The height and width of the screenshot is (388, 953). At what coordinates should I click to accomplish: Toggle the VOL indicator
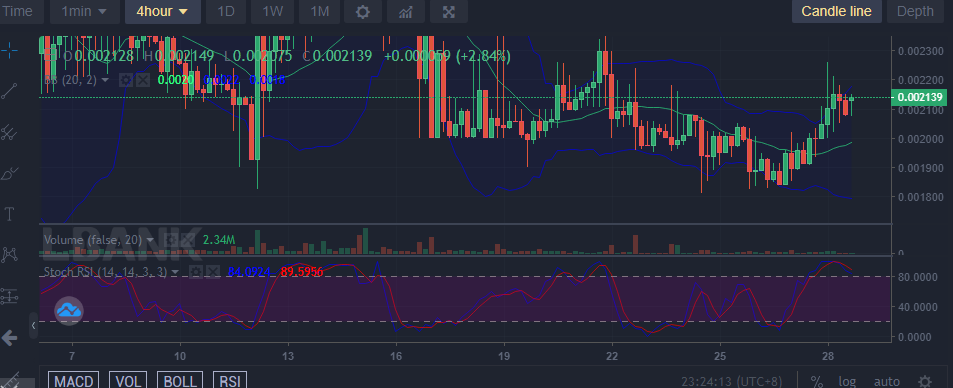pyautogui.click(x=128, y=381)
